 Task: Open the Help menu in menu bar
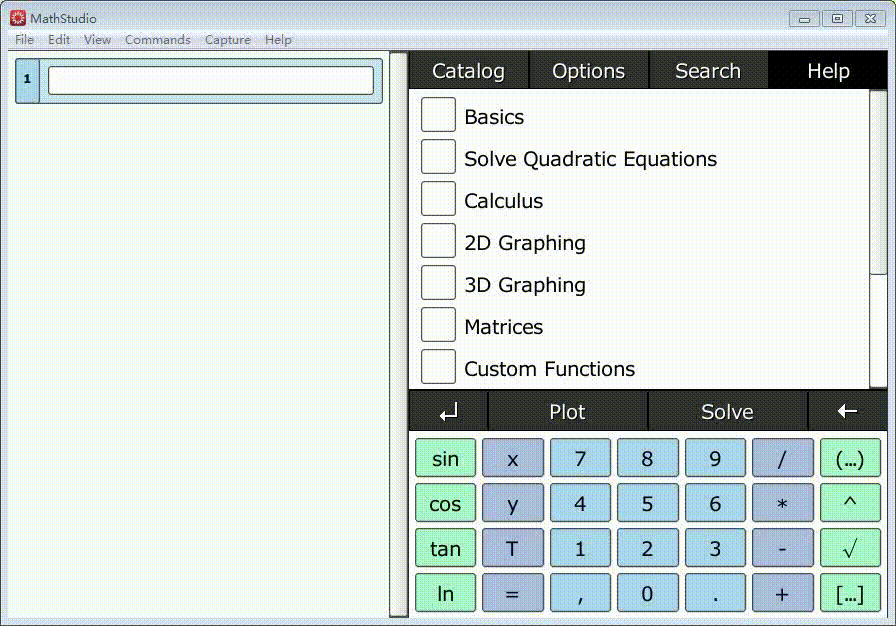click(278, 39)
